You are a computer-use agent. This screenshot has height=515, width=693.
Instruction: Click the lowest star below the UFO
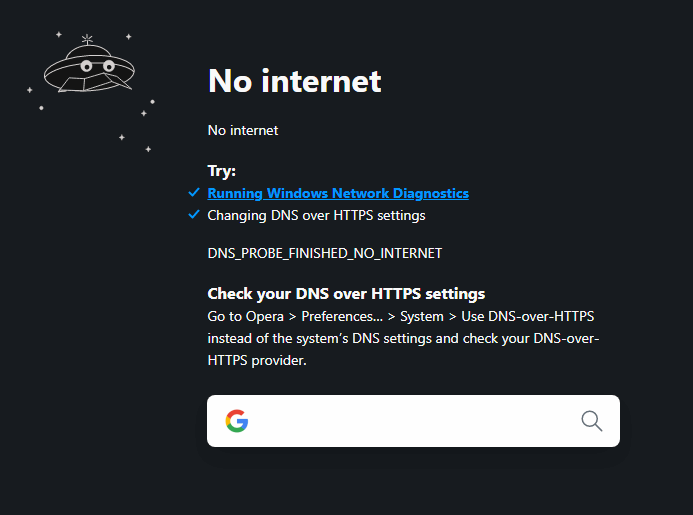[x=148, y=149]
